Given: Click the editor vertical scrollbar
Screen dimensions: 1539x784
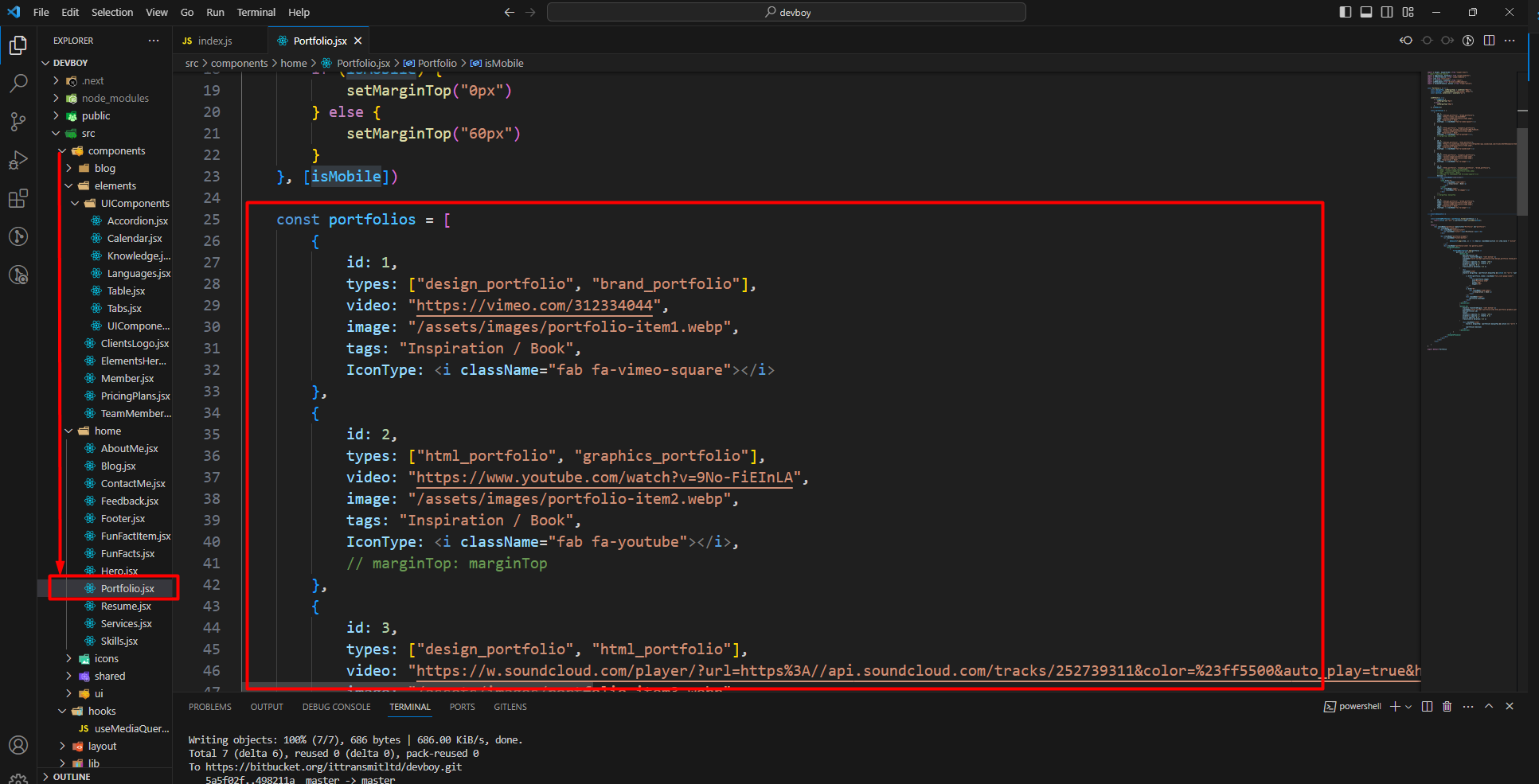Looking at the screenshot, I should tap(1521, 171).
